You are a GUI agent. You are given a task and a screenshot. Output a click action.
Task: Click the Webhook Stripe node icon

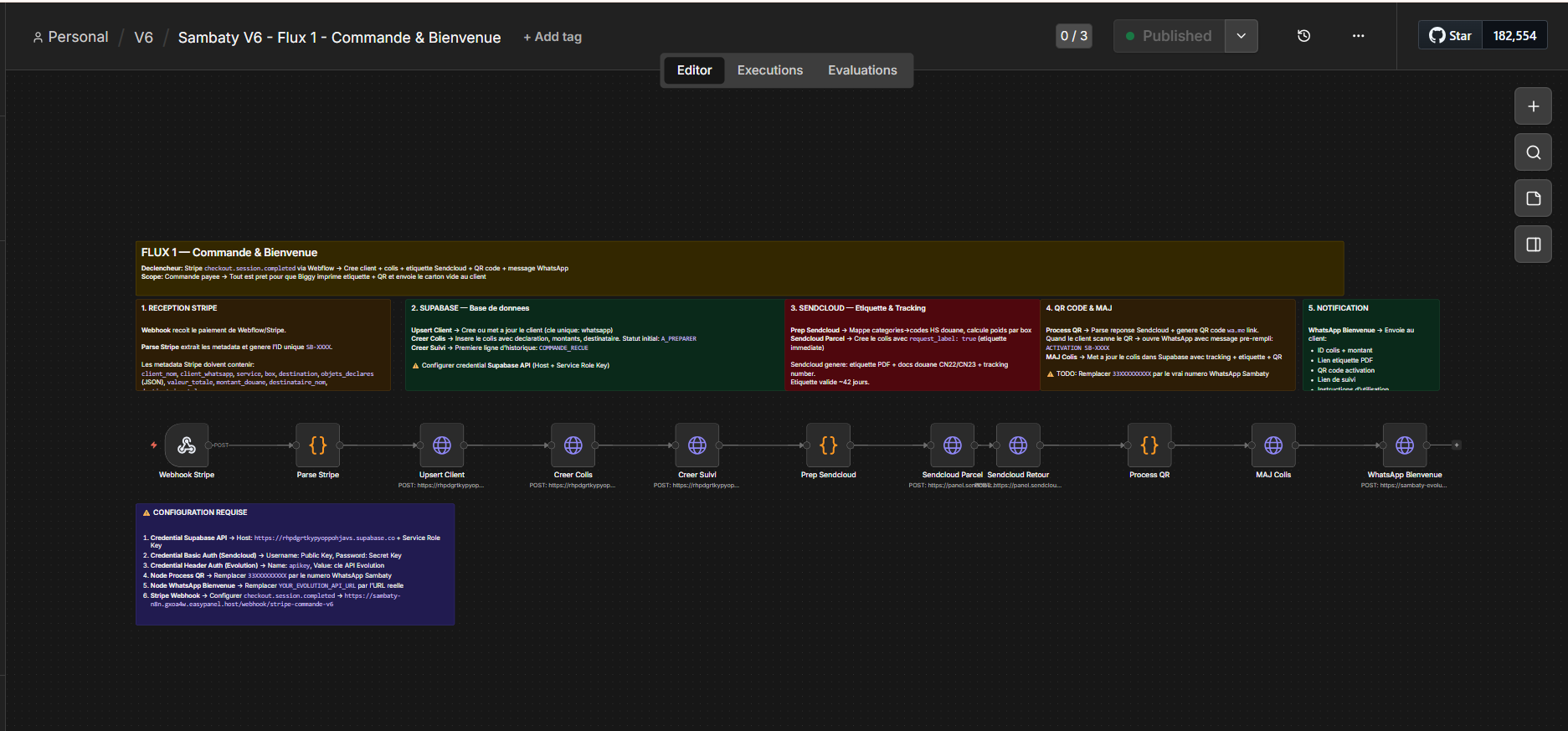pyautogui.click(x=187, y=445)
